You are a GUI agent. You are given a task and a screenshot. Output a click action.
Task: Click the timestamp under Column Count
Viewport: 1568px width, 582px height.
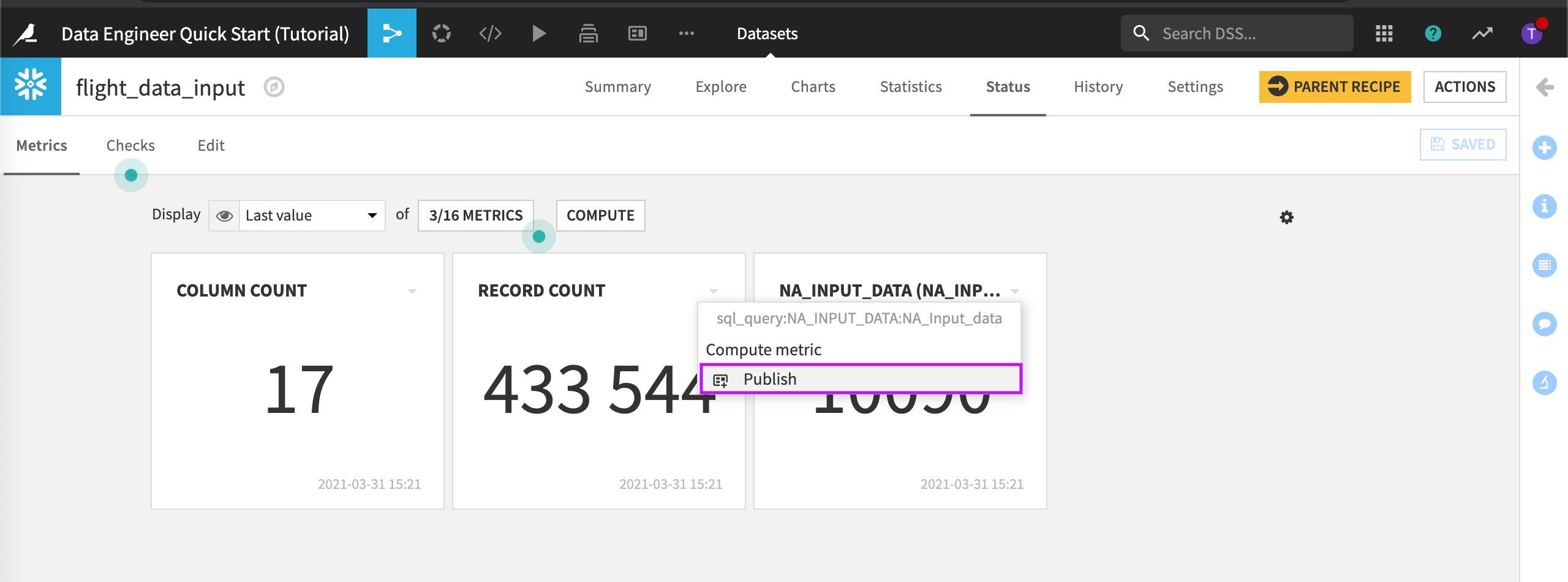tap(369, 484)
